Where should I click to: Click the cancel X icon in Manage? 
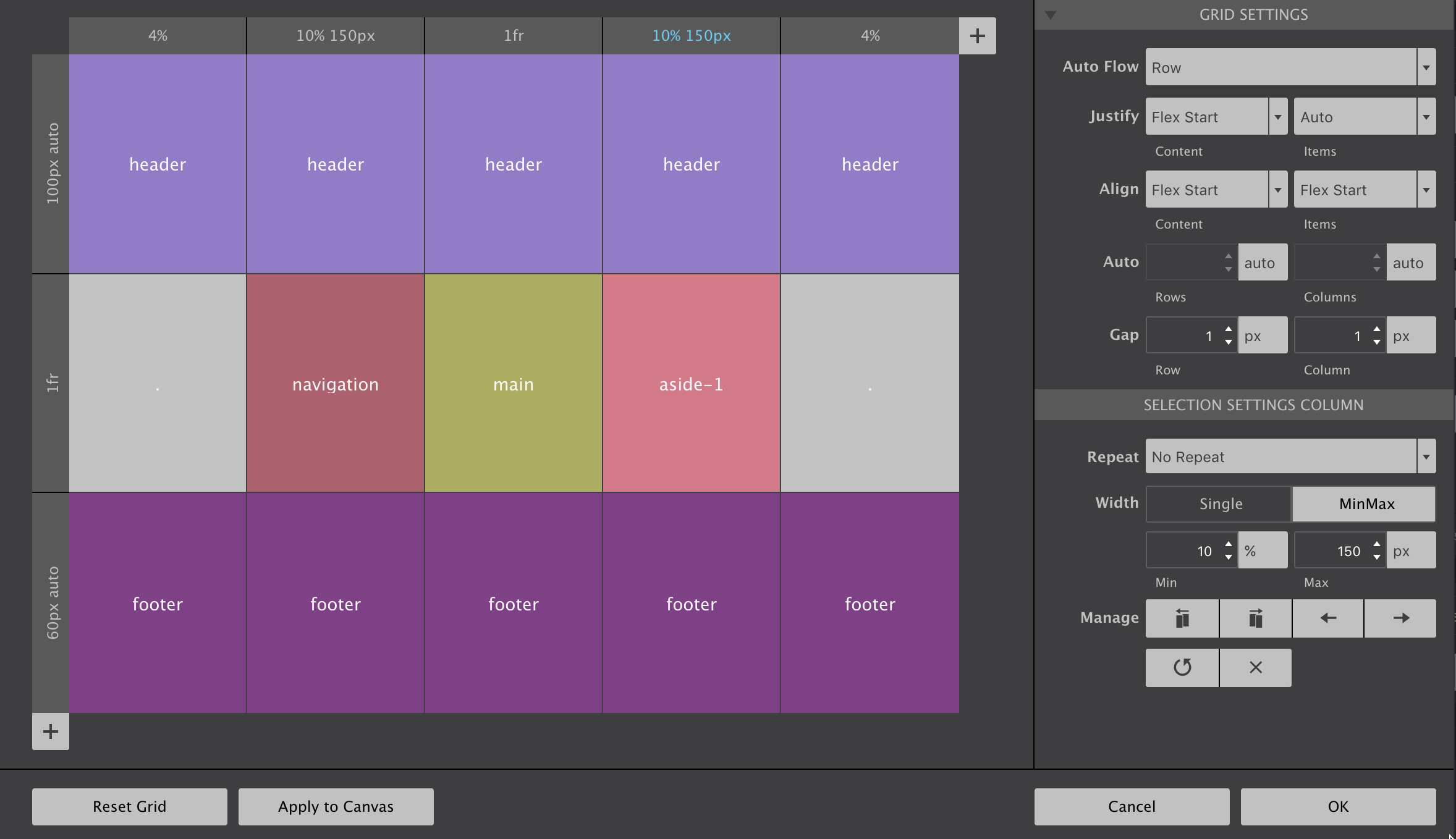pos(1254,667)
